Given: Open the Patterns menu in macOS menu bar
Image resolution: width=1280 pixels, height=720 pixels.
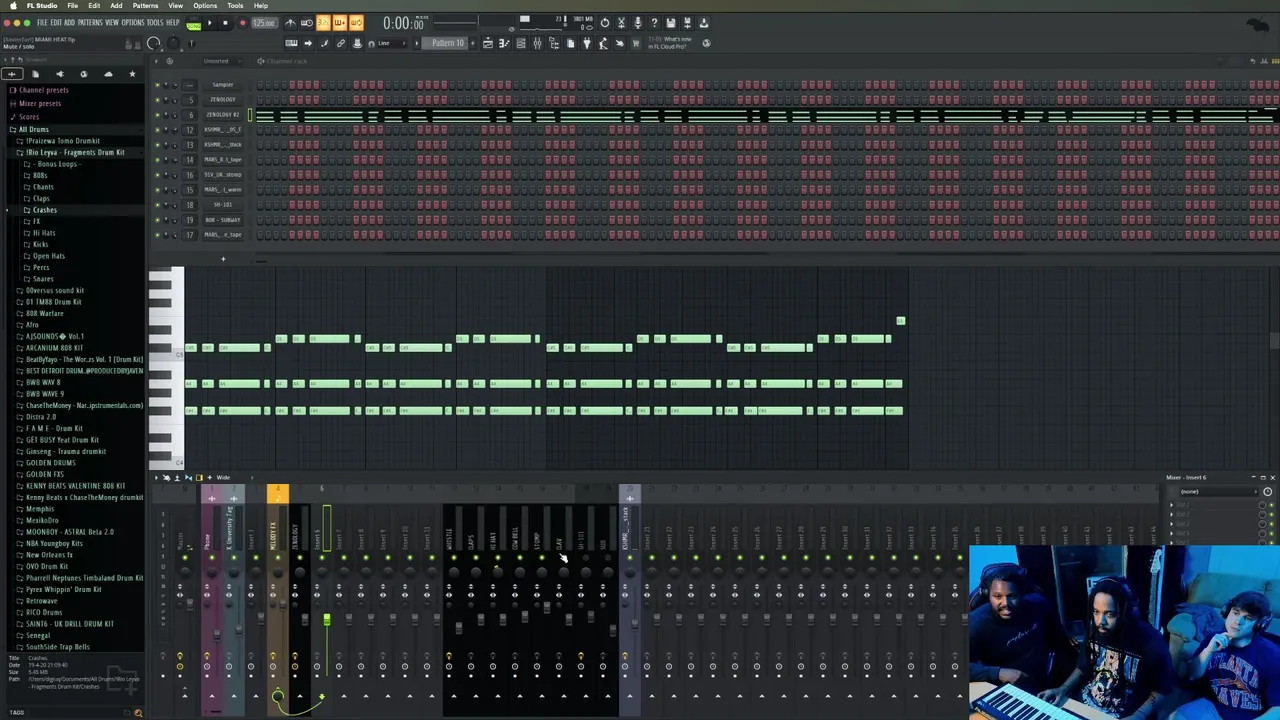Looking at the screenshot, I should (146, 5).
